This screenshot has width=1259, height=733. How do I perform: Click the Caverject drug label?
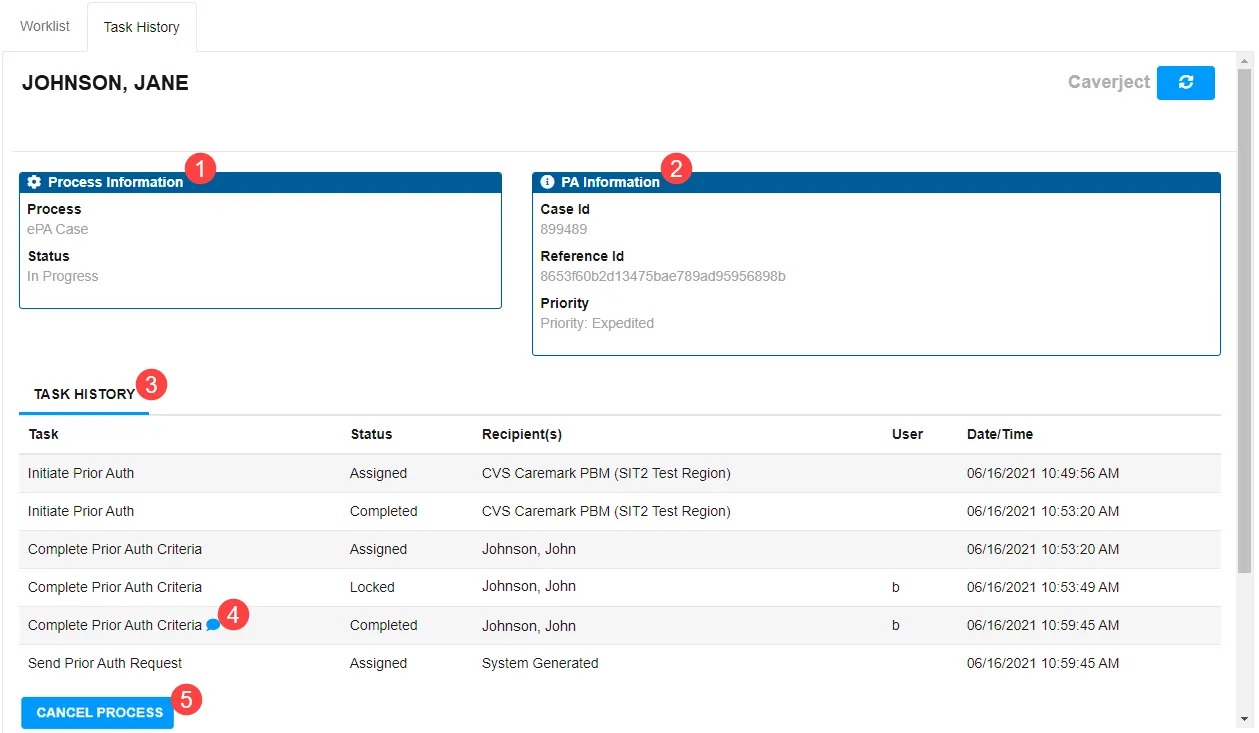point(1109,82)
